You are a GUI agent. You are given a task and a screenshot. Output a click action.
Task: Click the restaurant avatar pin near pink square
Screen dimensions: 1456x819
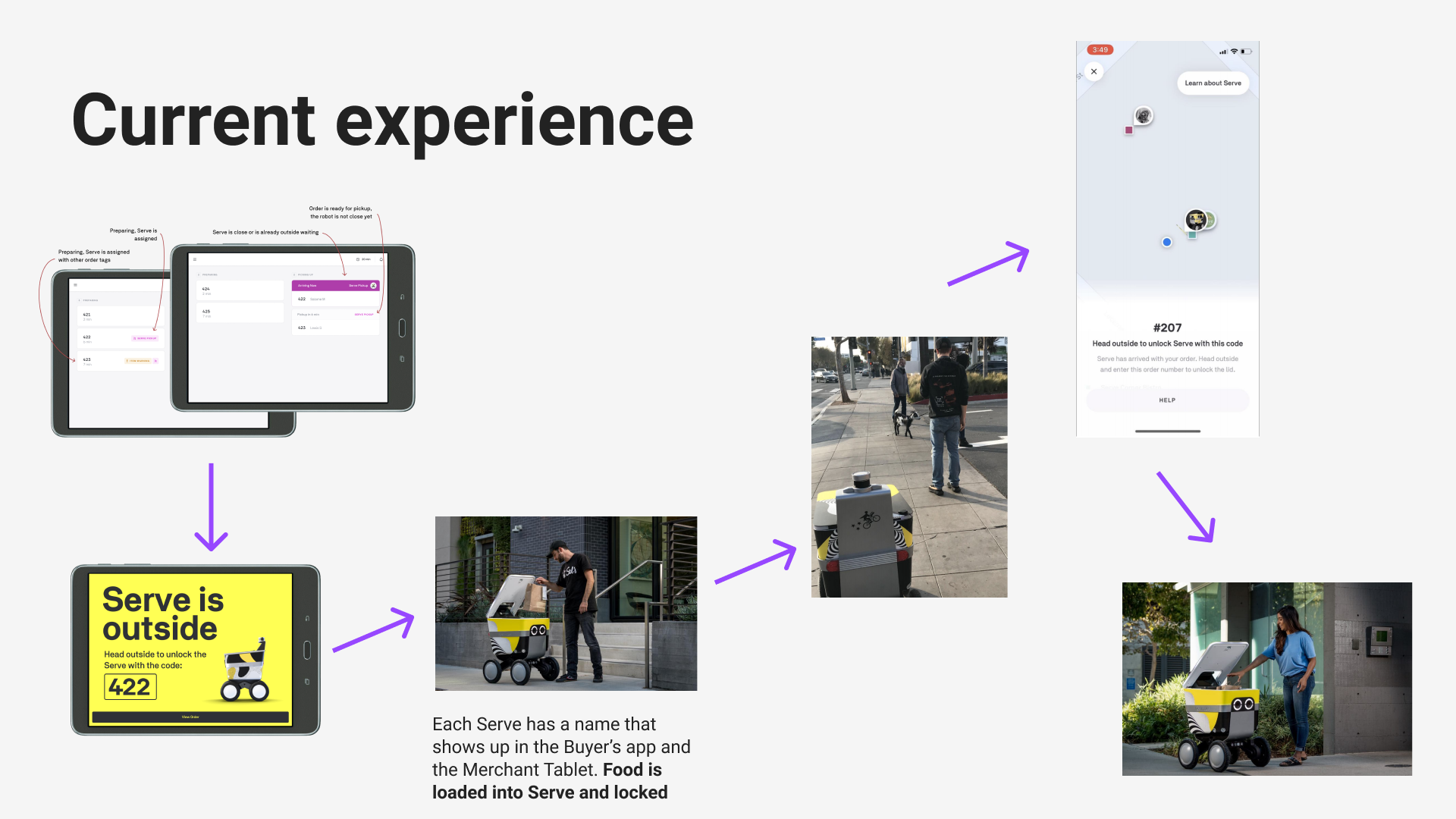pos(1143,116)
